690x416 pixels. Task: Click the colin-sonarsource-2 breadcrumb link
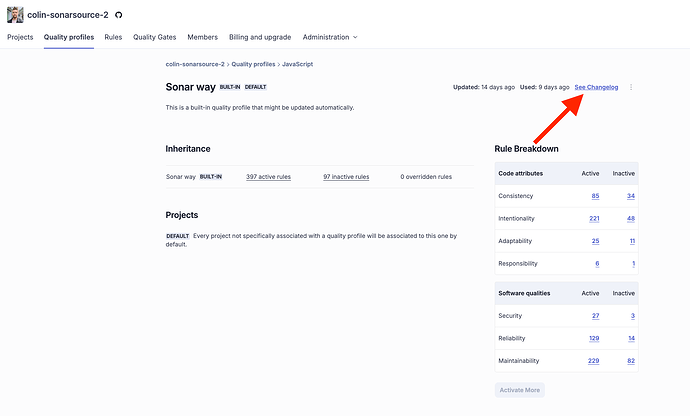point(195,64)
